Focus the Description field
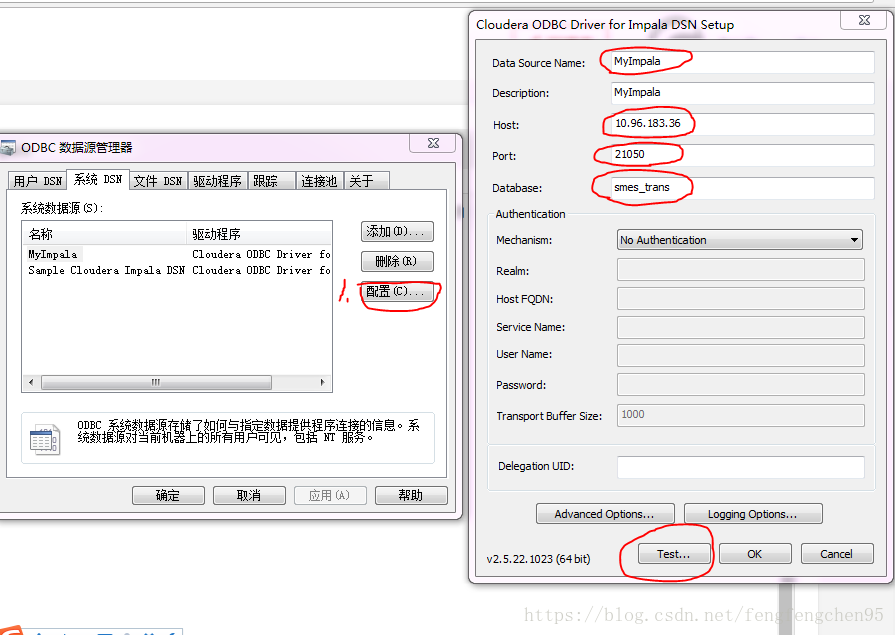 click(x=742, y=93)
